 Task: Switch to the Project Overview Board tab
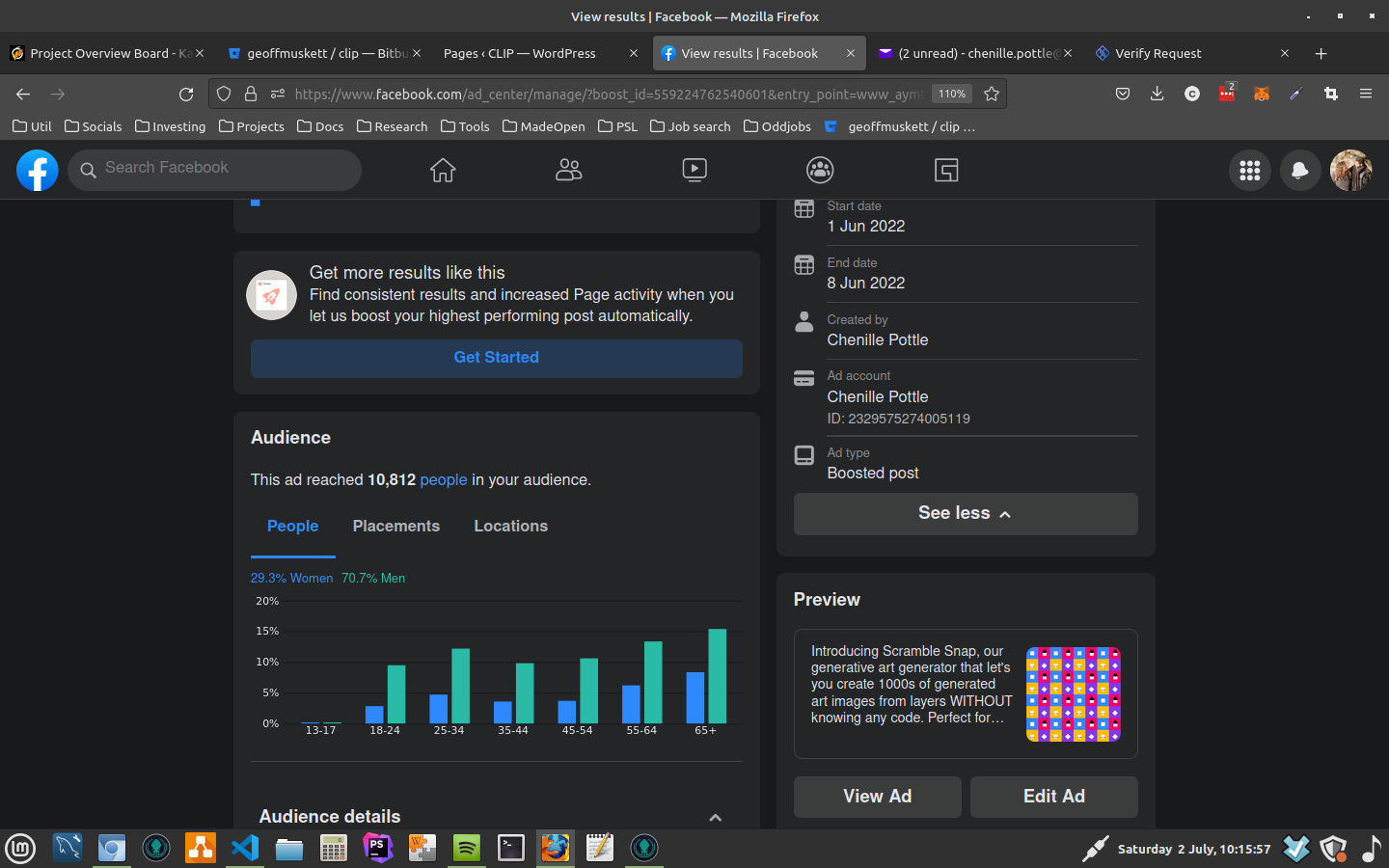108,53
